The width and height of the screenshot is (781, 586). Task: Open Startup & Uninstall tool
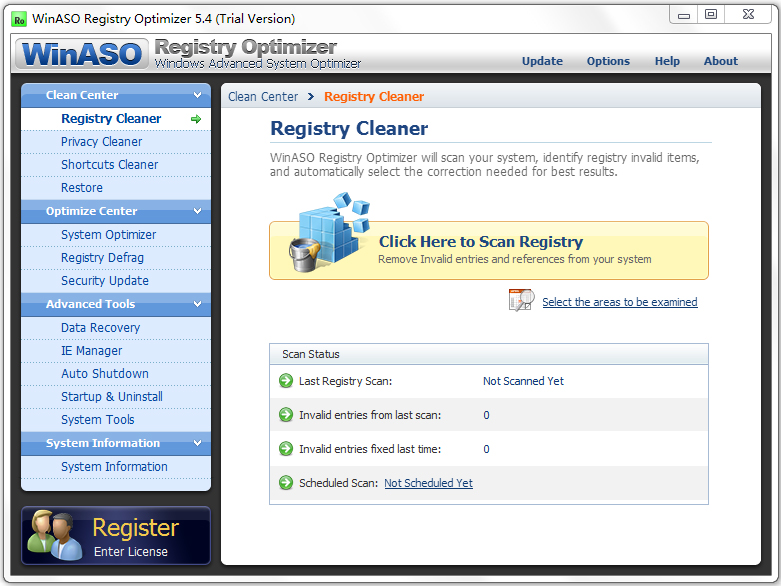pyautogui.click(x=116, y=397)
